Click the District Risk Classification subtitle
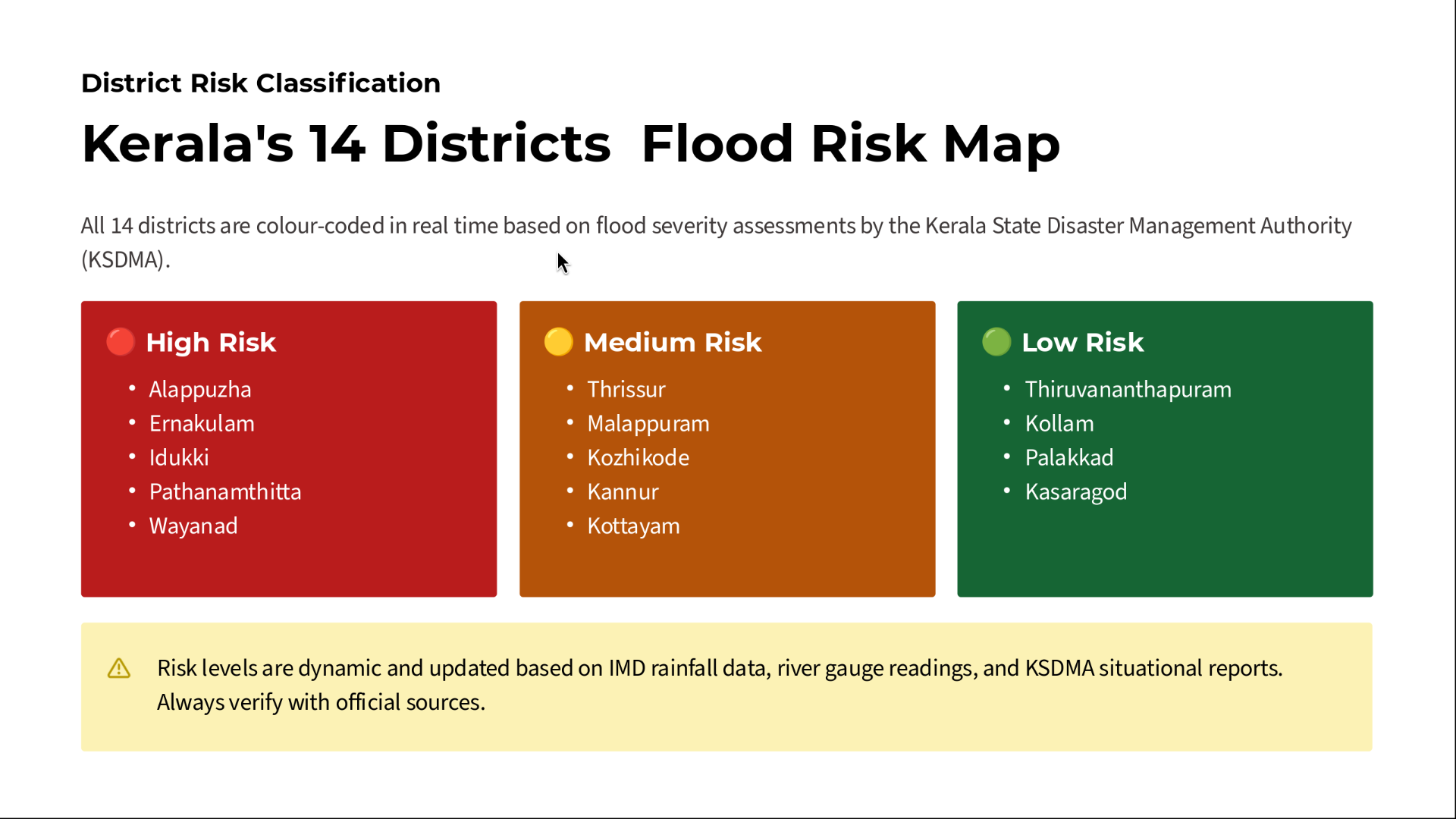 tap(261, 83)
